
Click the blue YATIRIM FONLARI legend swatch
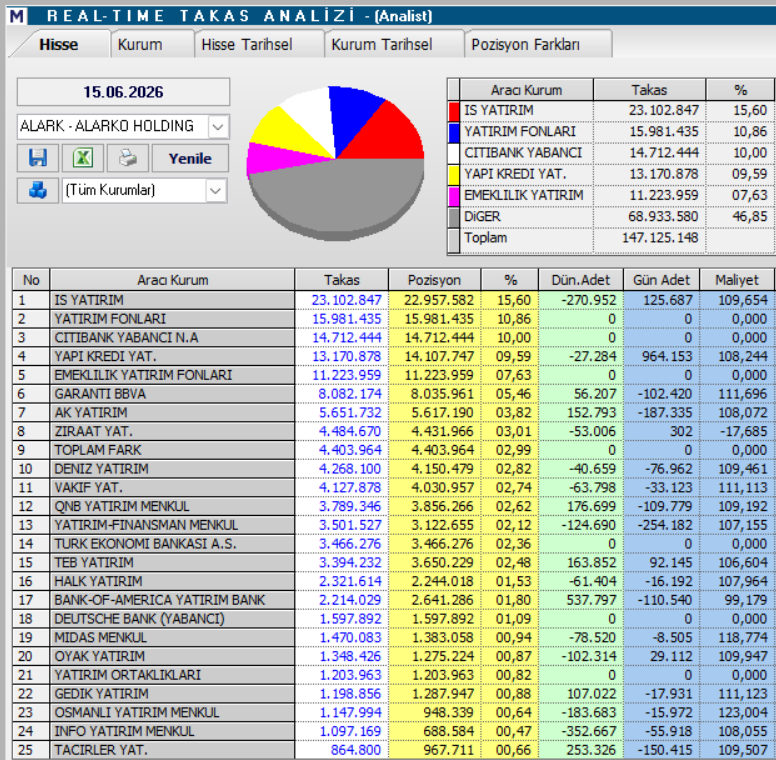point(454,132)
